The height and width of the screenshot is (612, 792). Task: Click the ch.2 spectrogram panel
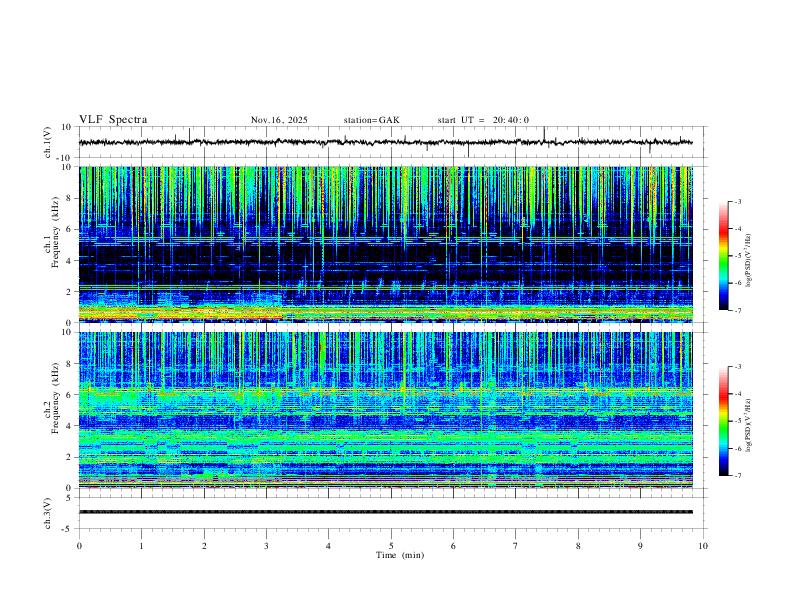coord(386,410)
